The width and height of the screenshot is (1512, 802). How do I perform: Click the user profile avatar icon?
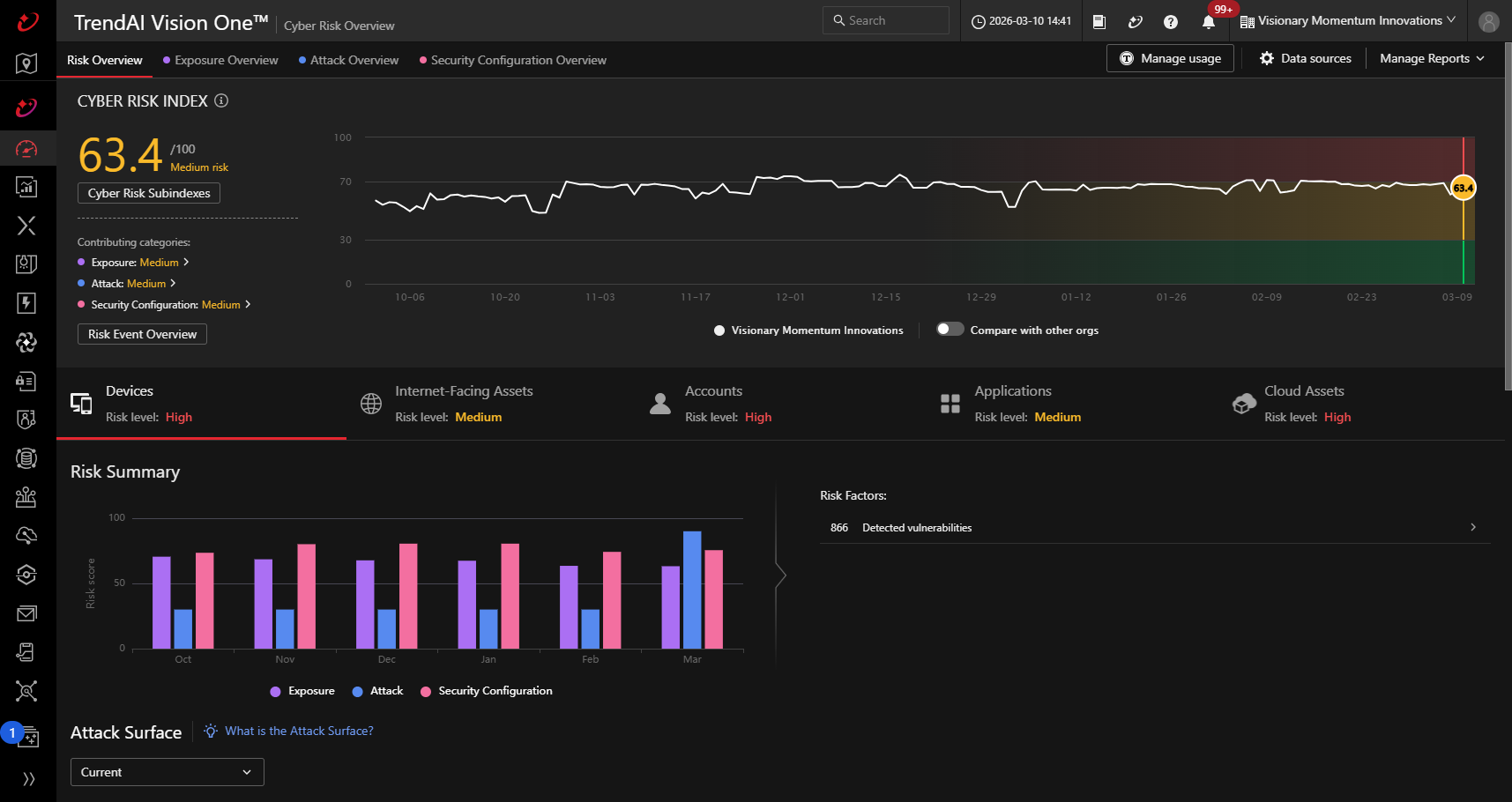coord(1488,22)
